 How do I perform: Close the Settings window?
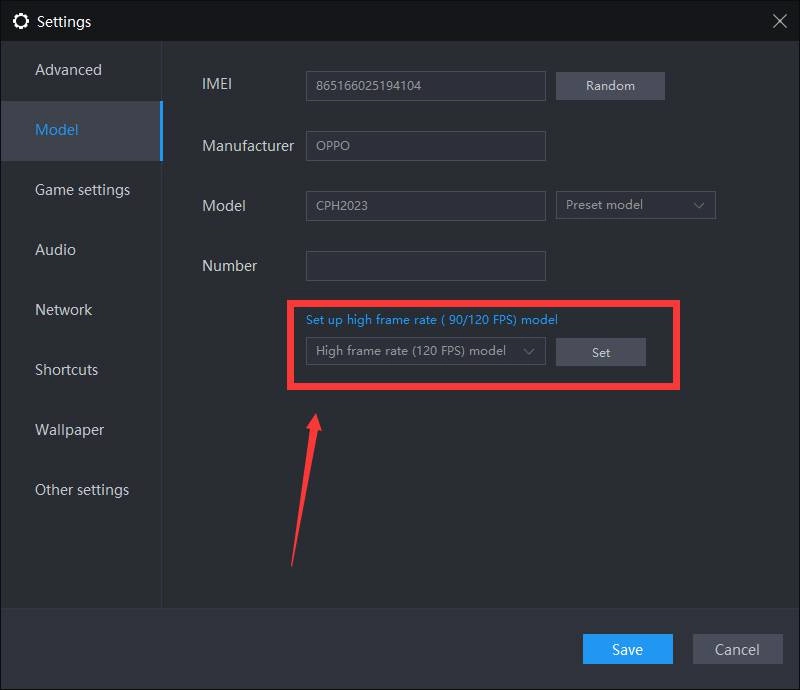click(779, 21)
